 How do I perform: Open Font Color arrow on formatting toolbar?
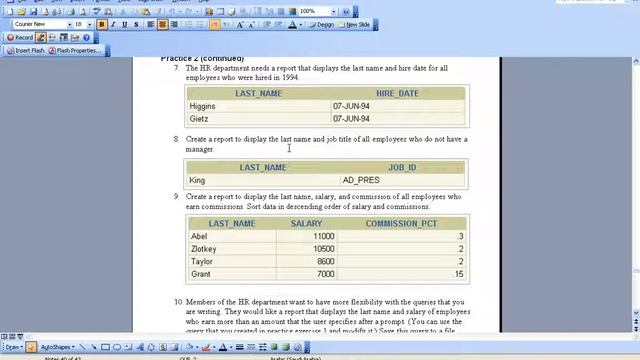tap(301, 25)
